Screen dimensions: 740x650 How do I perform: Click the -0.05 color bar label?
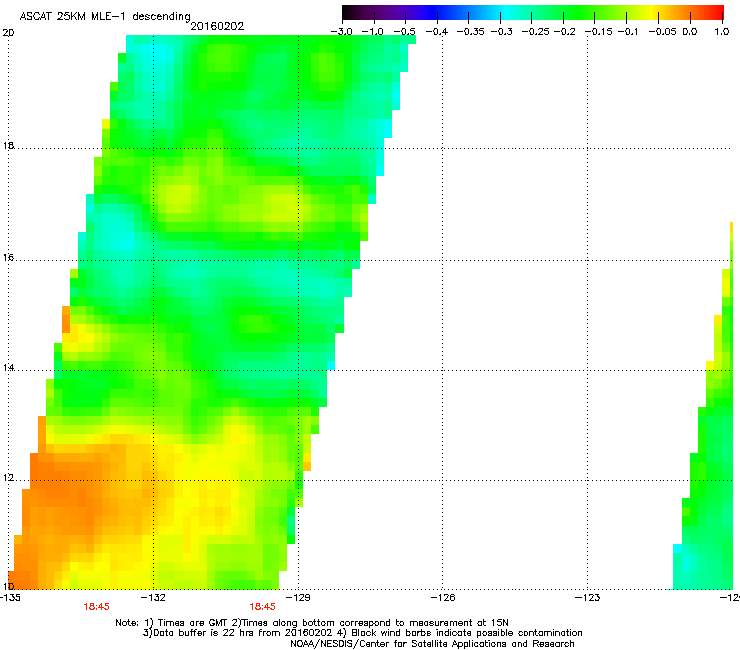(663, 32)
